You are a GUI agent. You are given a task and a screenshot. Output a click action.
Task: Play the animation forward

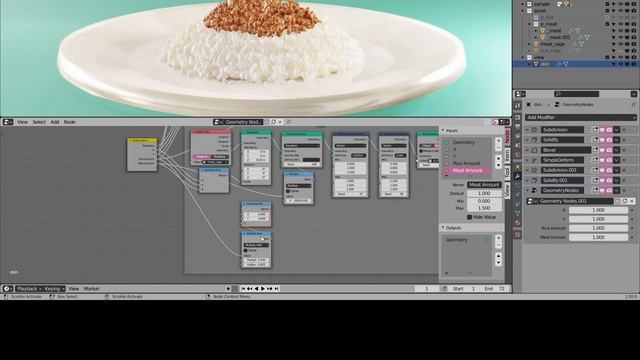(x=263, y=289)
